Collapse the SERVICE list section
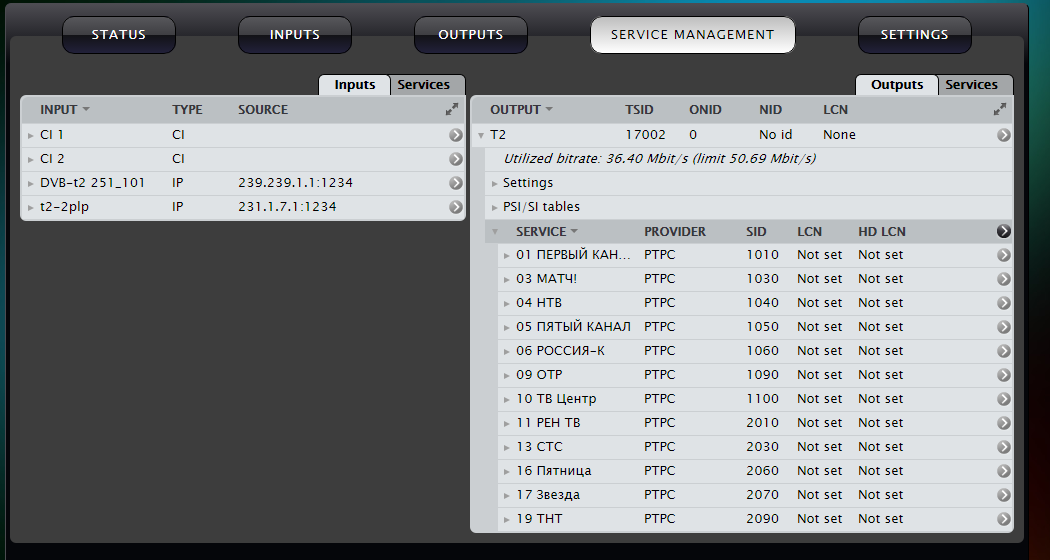The height and width of the screenshot is (560, 1050). [x=495, y=232]
